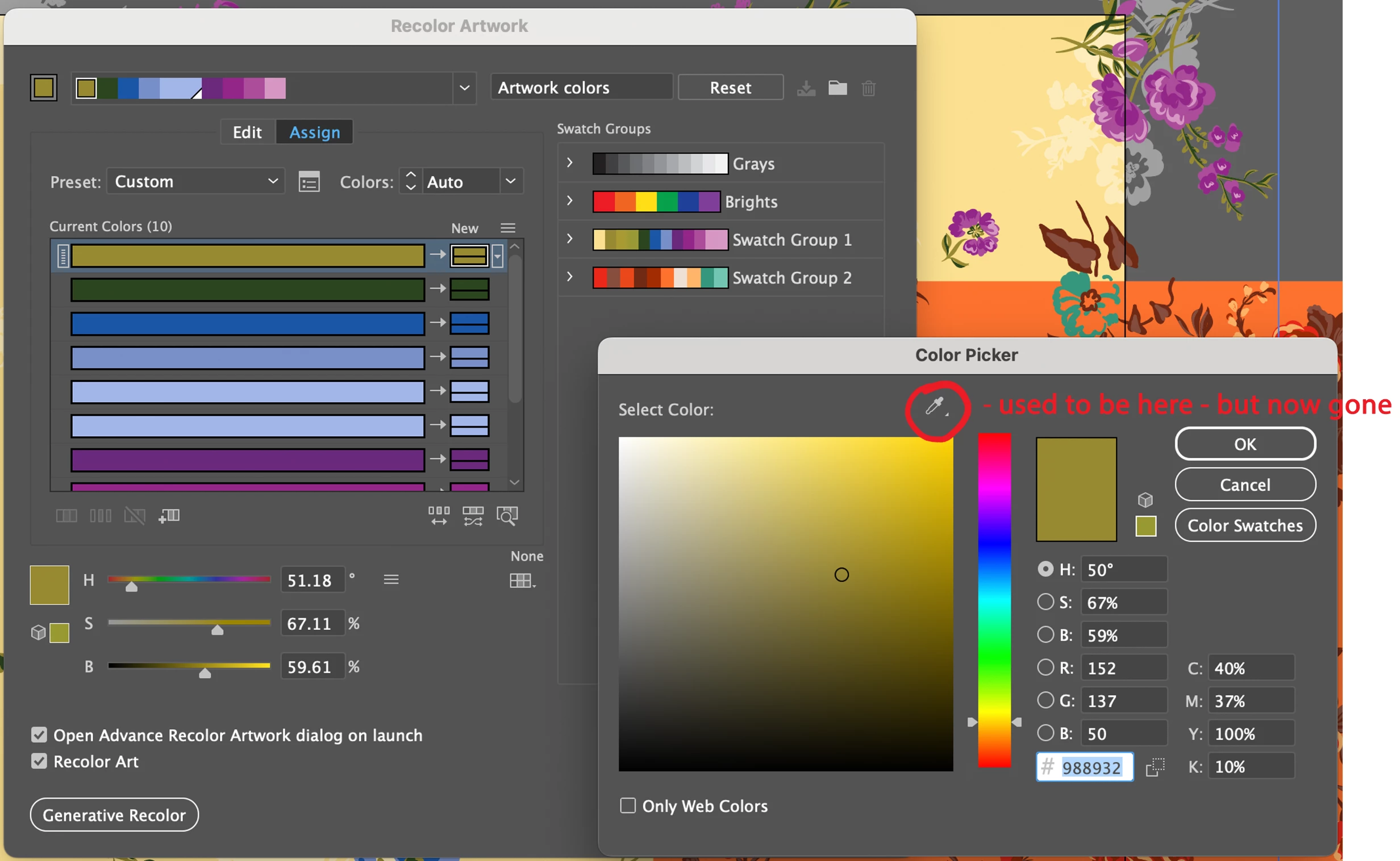Open the Preset Custom dropdown
The height and width of the screenshot is (861, 1400).
(x=195, y=182)
